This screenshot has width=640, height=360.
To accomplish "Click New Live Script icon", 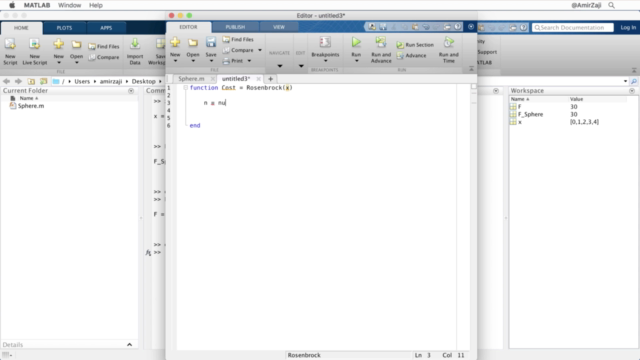I will point(35,44).
